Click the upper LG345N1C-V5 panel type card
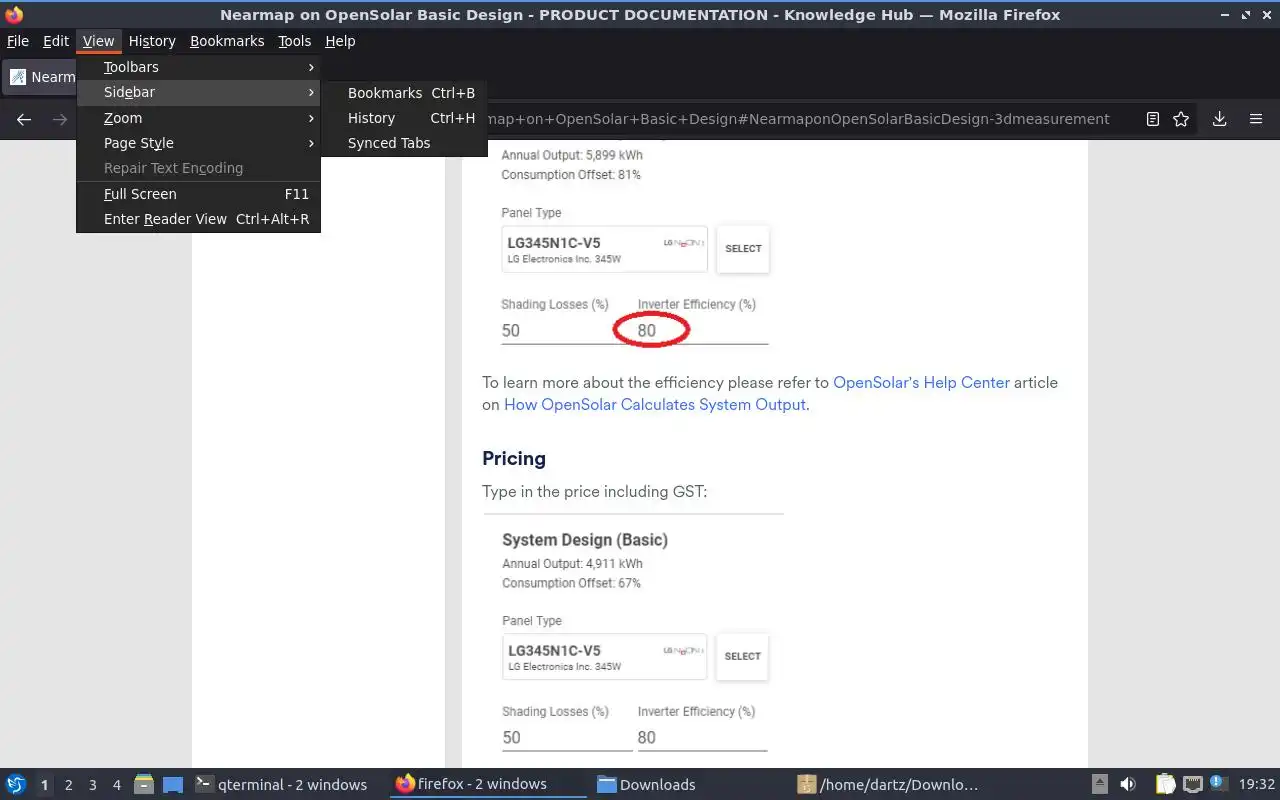 pos(604,249)
